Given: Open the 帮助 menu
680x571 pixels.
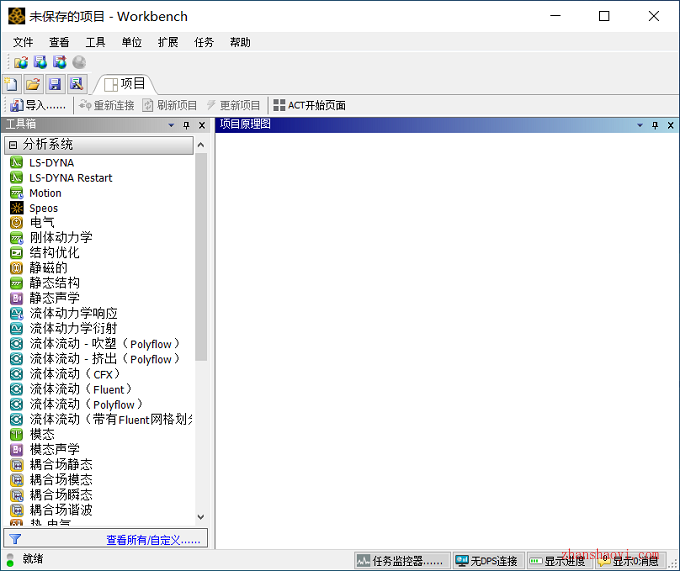Looking at the screenshot, I should click(x=240, y=42).
